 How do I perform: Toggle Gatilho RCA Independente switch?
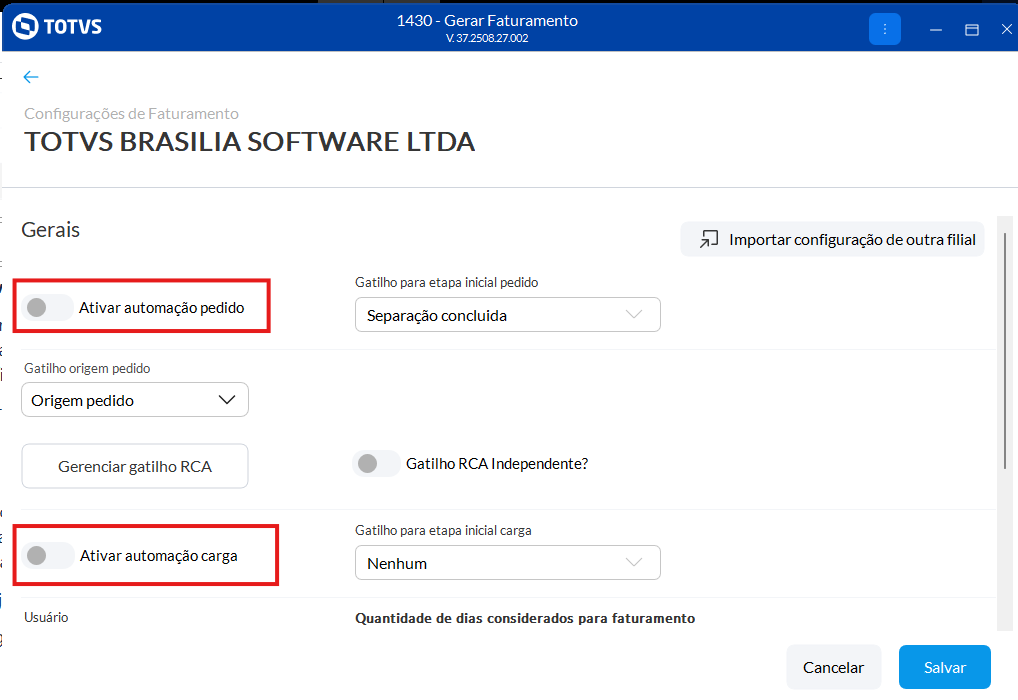pos(377,464)
